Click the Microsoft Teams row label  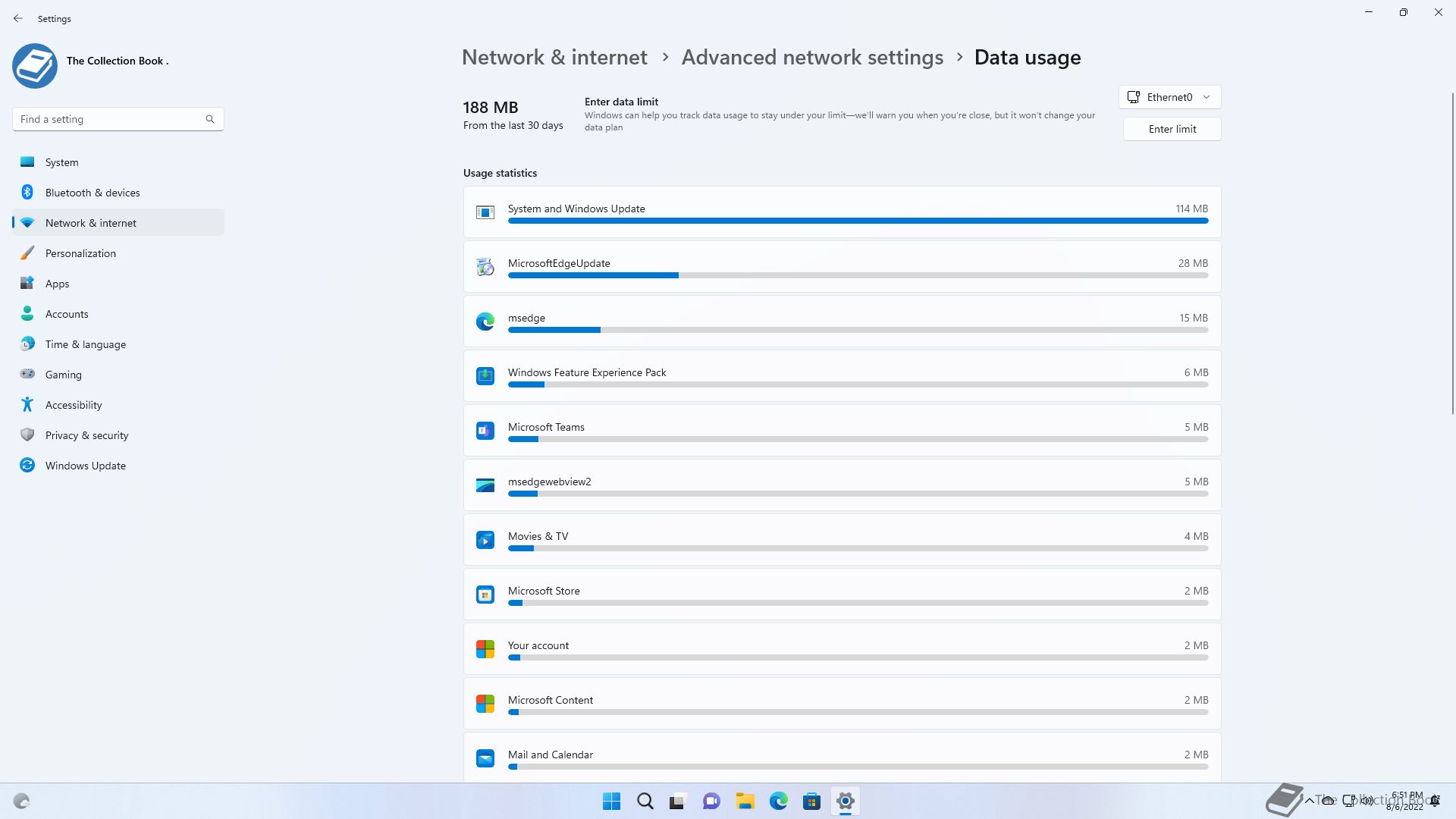[546, 427]
